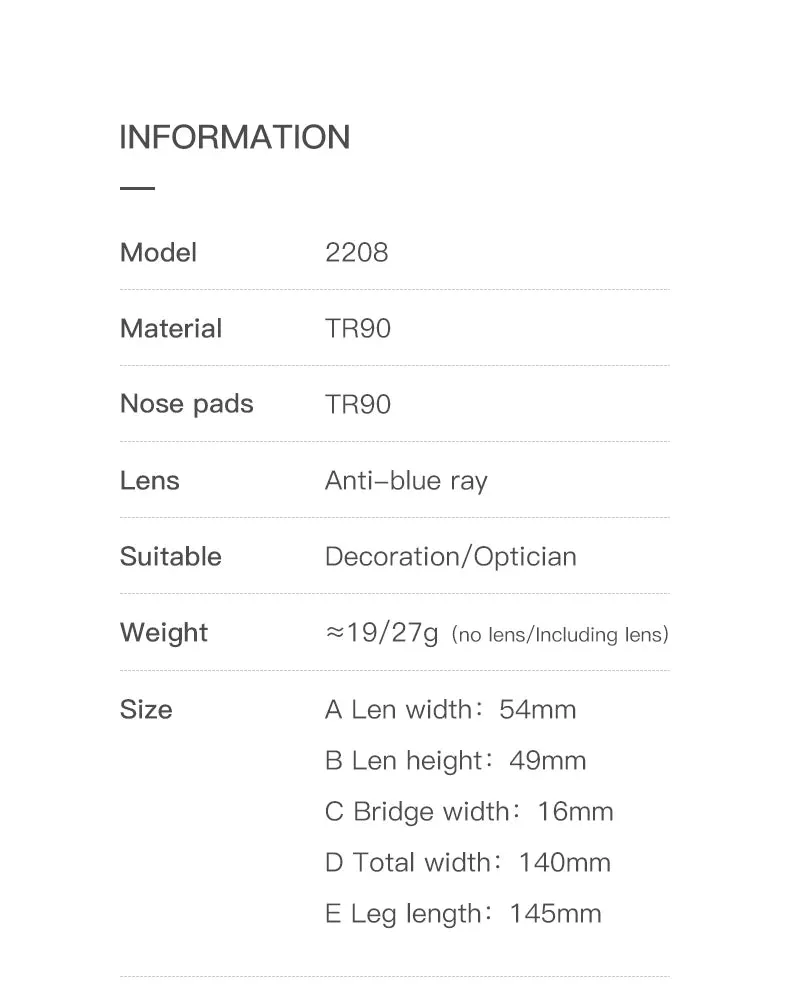The height and width of the screenshot is (988, 790).
Task: Select the Nose pads label
Action: click(187, 405)
